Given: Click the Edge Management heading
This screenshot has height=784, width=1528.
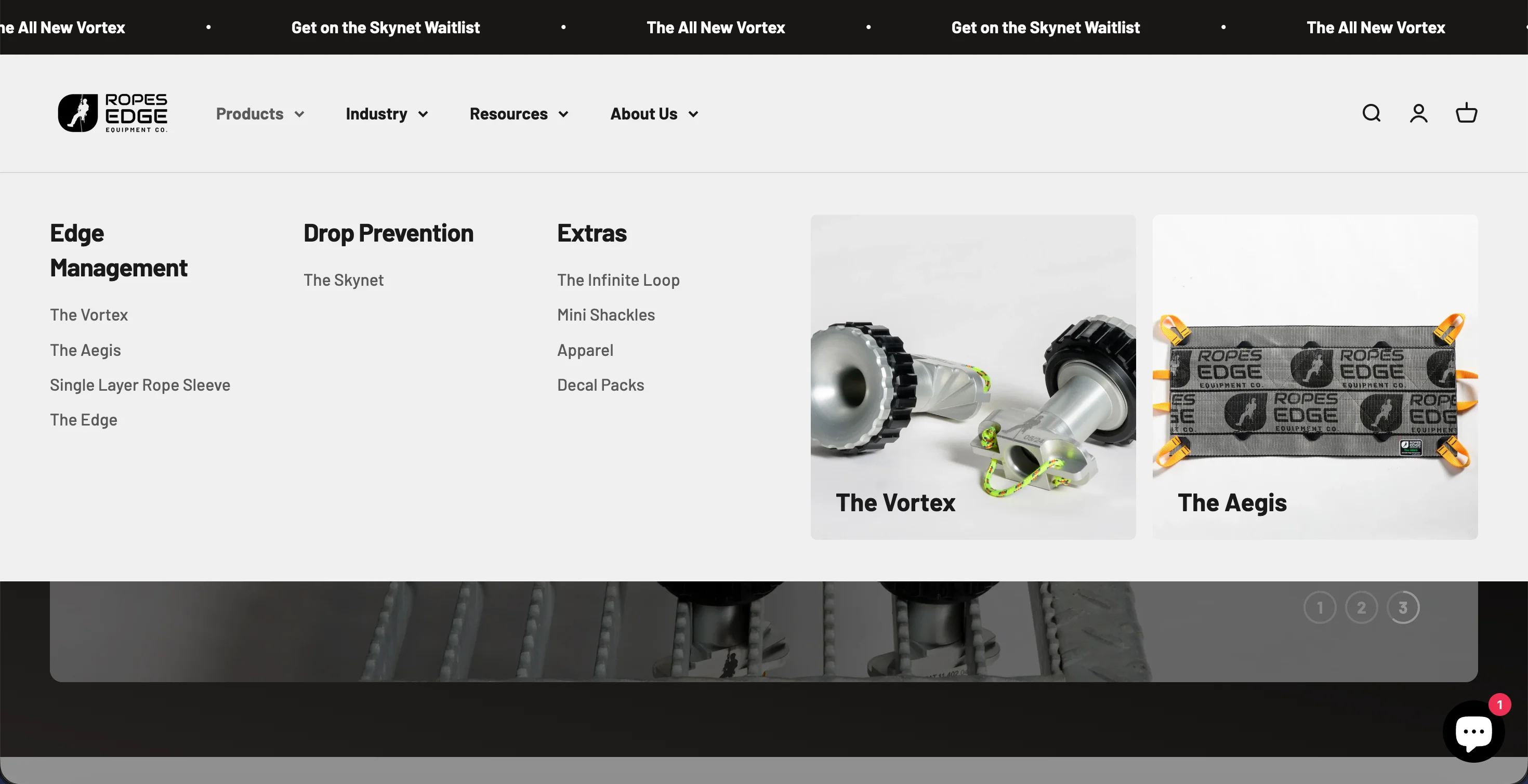Looking at the screenshot, I should point(118,250).
